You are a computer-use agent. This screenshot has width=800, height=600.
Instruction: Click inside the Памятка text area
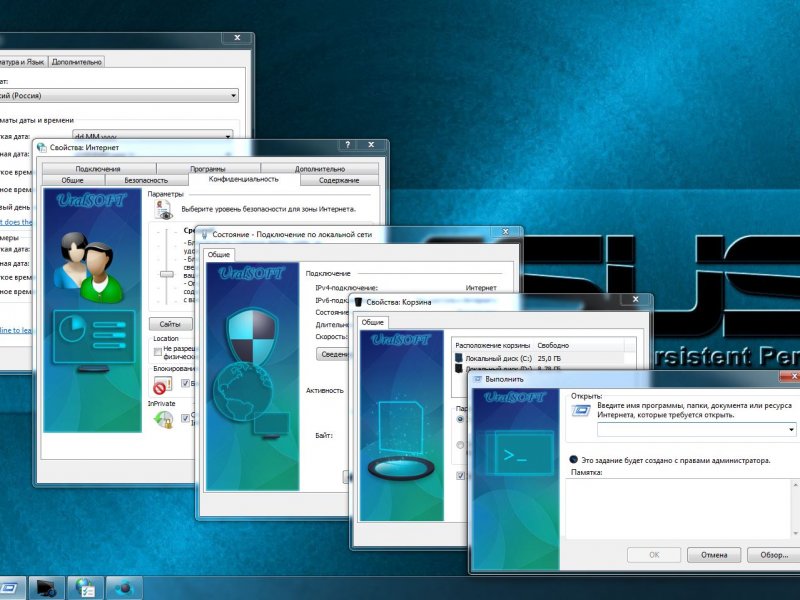click(678, 508)
